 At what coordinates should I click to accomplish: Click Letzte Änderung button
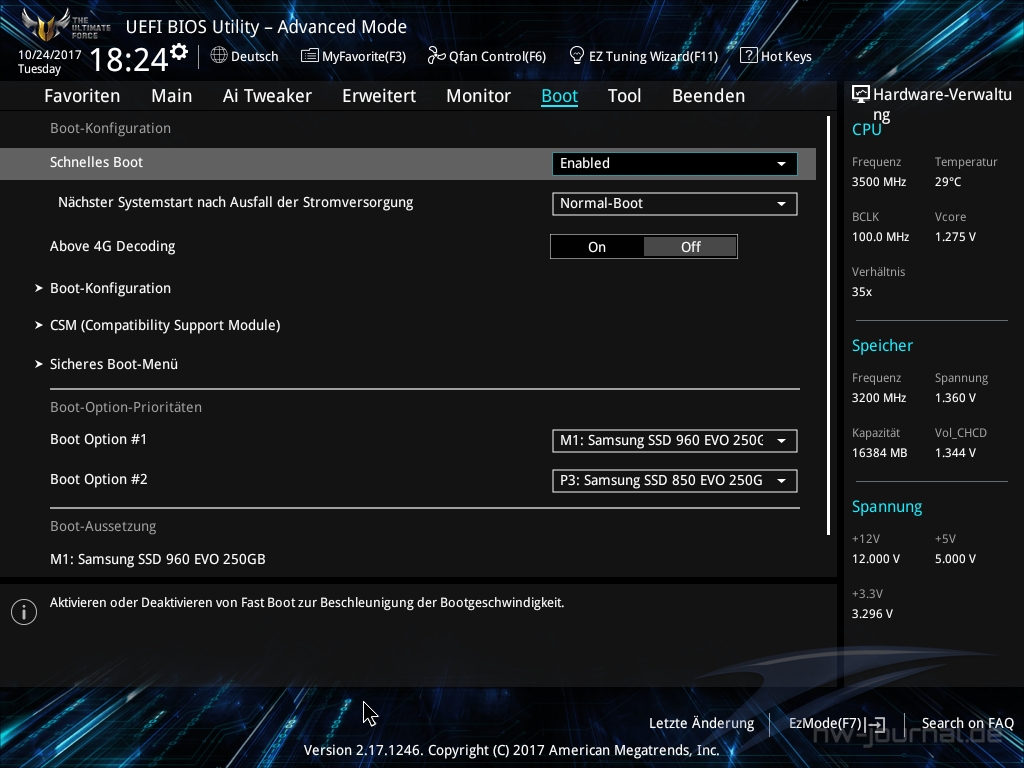coord(701,724)
